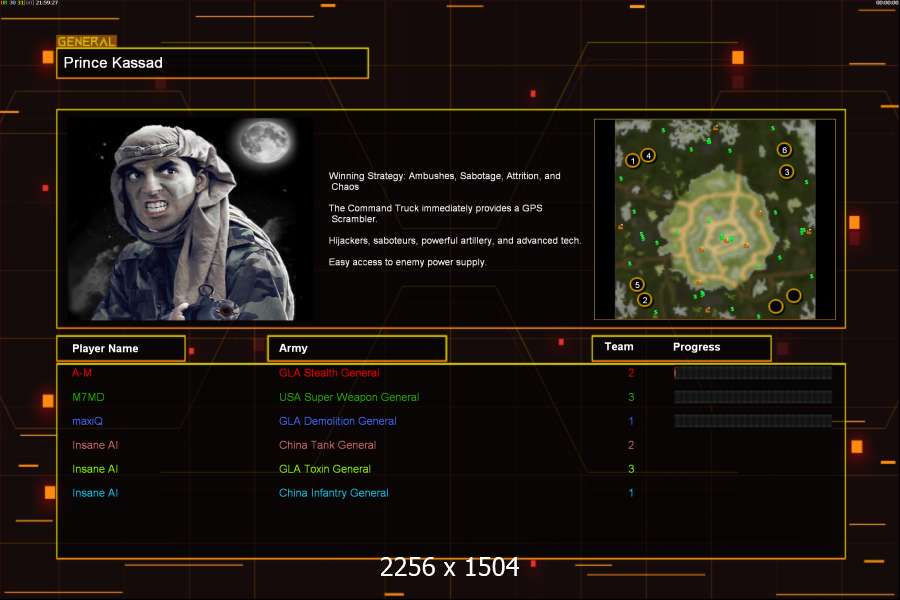Click start position marker 6 on minimap
Viewport: 900px width, 600px height.
(784, 150)
